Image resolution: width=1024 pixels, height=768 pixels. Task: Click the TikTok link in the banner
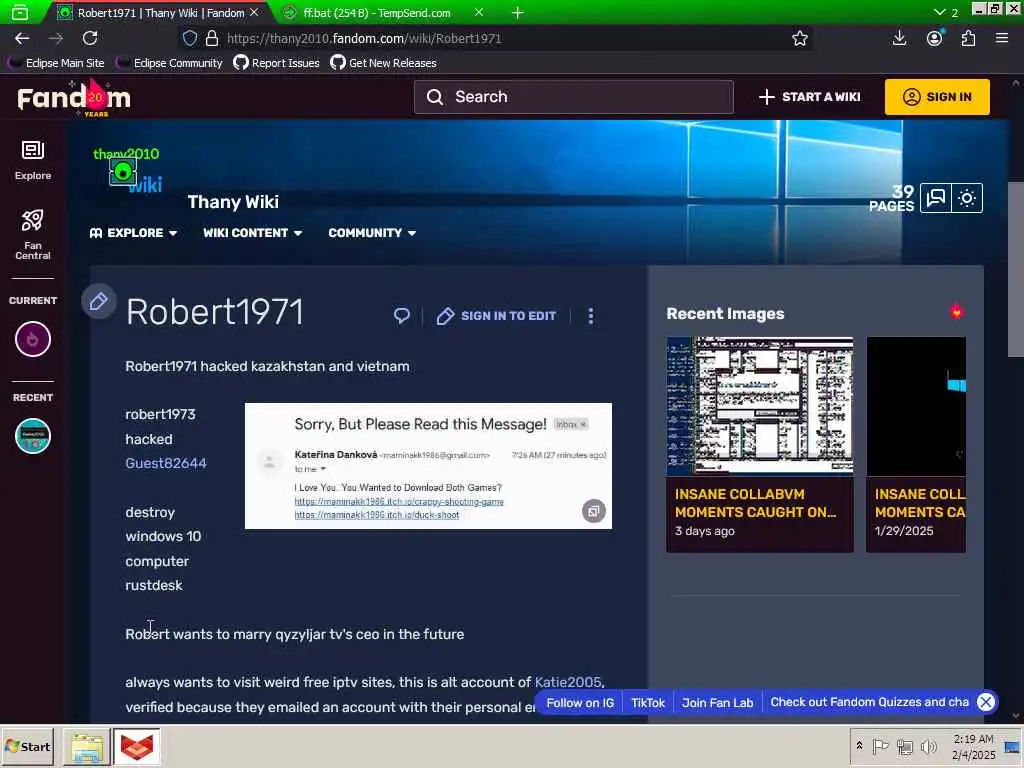pyautogui.click(x=648, y=703)
